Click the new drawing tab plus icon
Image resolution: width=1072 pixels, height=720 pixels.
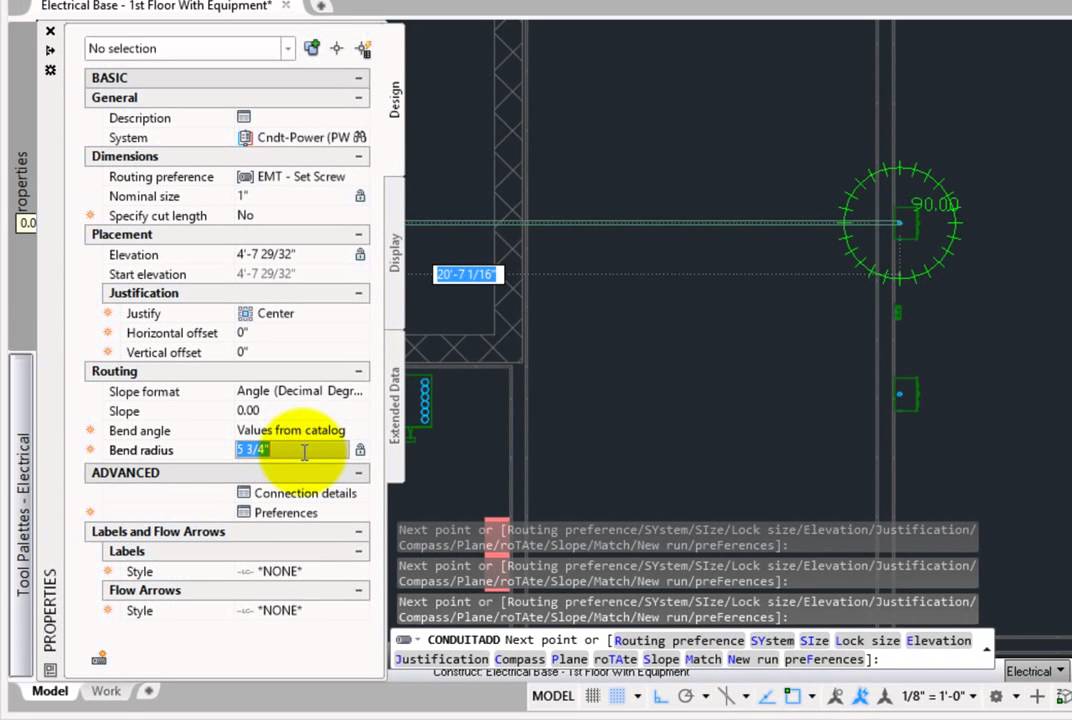point(320,6)
